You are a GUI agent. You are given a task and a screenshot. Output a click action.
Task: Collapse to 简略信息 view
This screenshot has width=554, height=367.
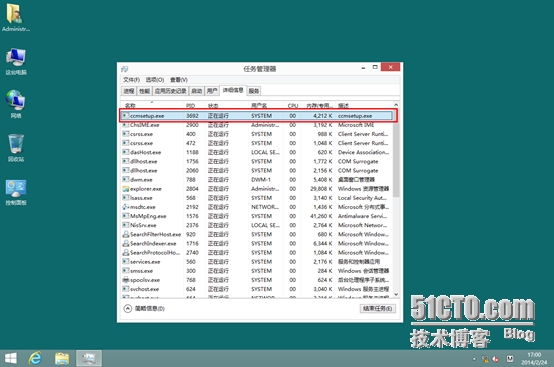point(144,308)
